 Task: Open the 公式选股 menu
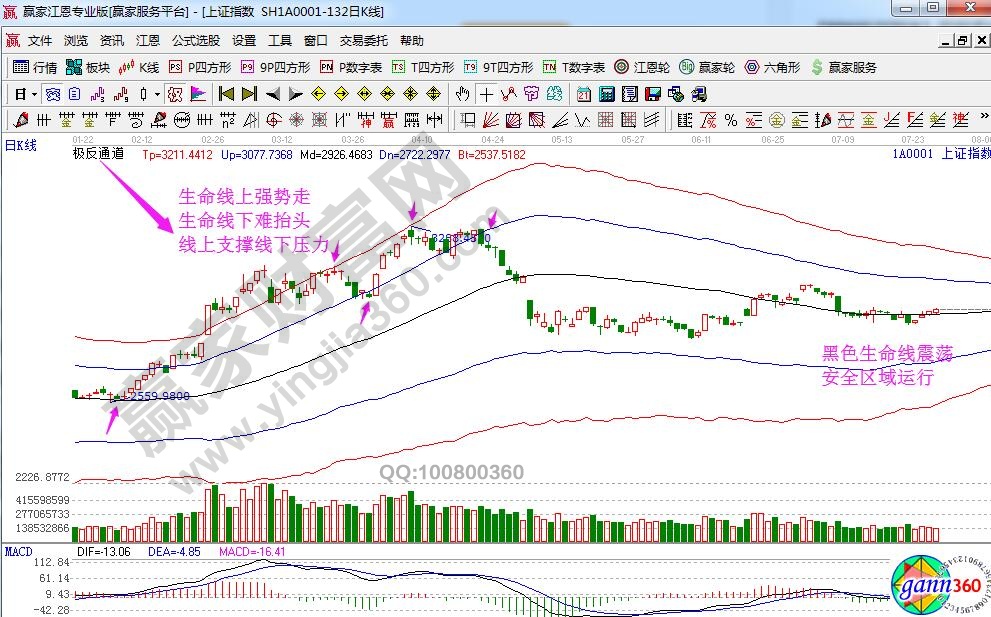[196, 41]
